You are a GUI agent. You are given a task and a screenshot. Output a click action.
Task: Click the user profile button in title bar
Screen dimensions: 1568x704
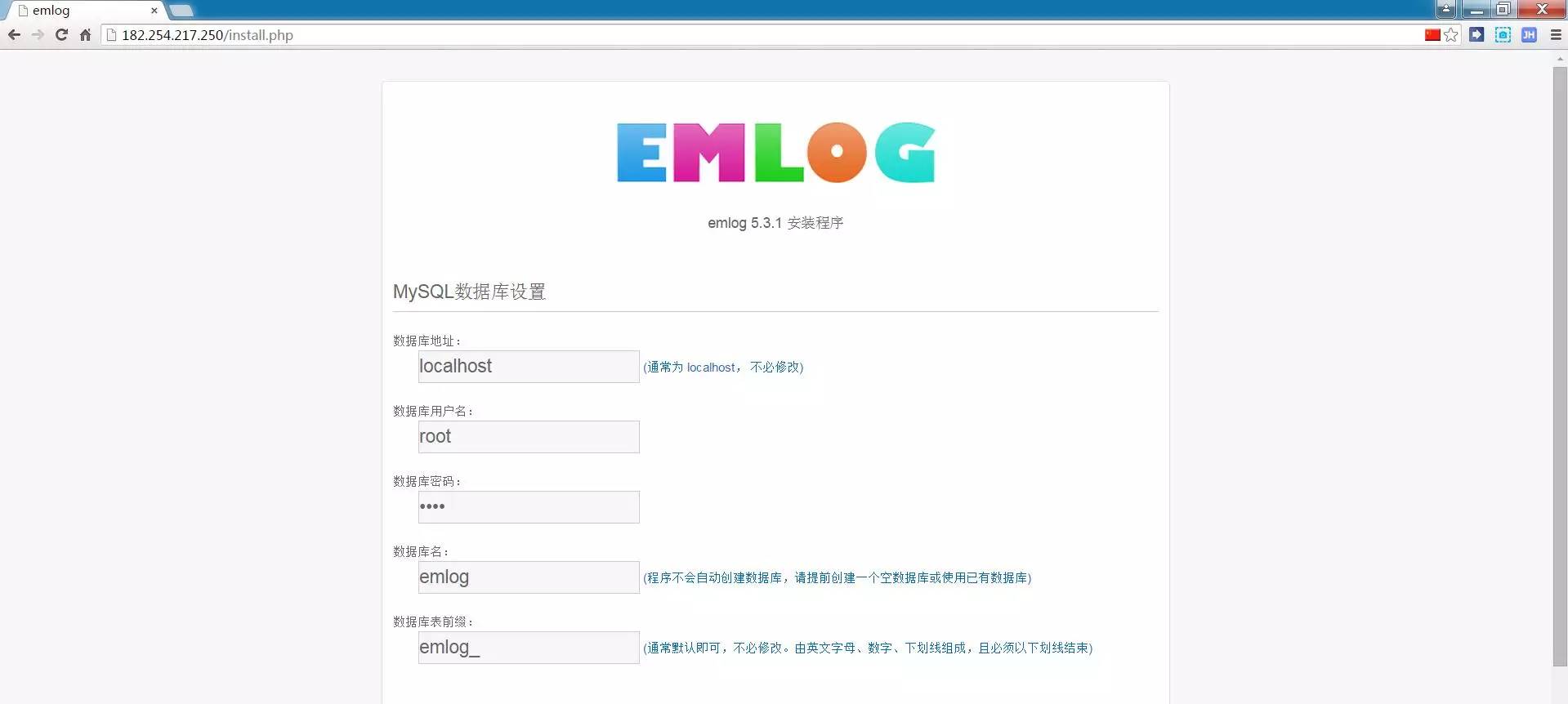click(x=1445, y=9)
